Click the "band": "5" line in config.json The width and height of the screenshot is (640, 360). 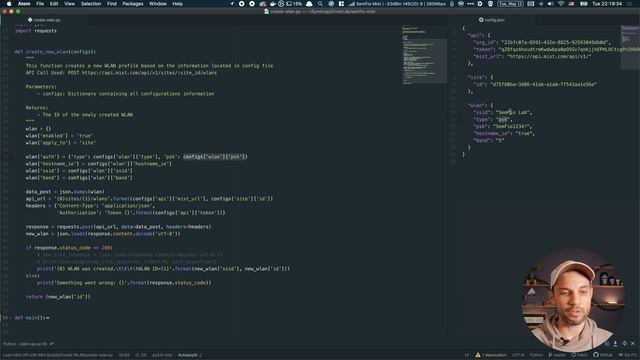pos(489,140)
